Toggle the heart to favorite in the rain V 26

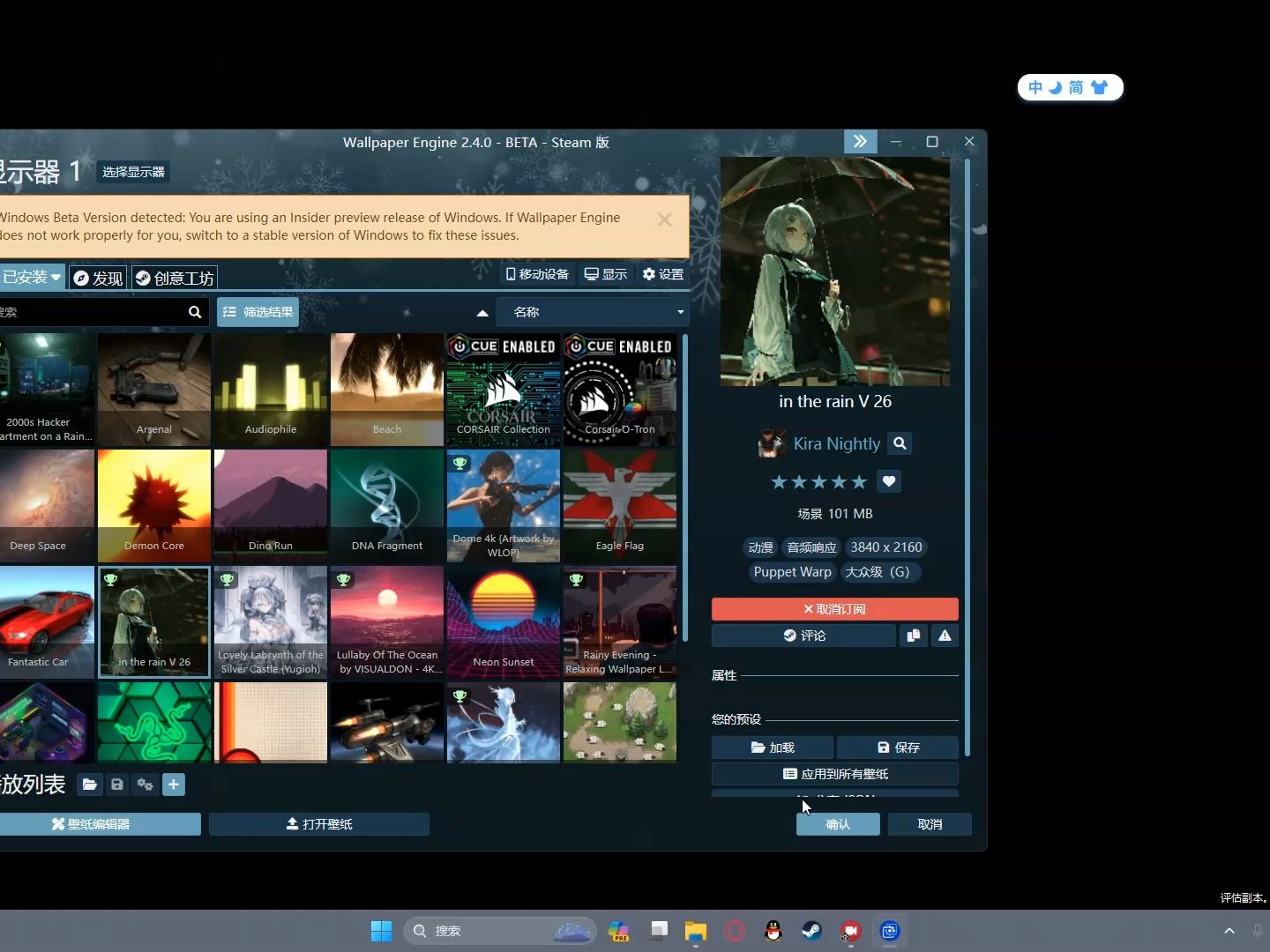889,481
